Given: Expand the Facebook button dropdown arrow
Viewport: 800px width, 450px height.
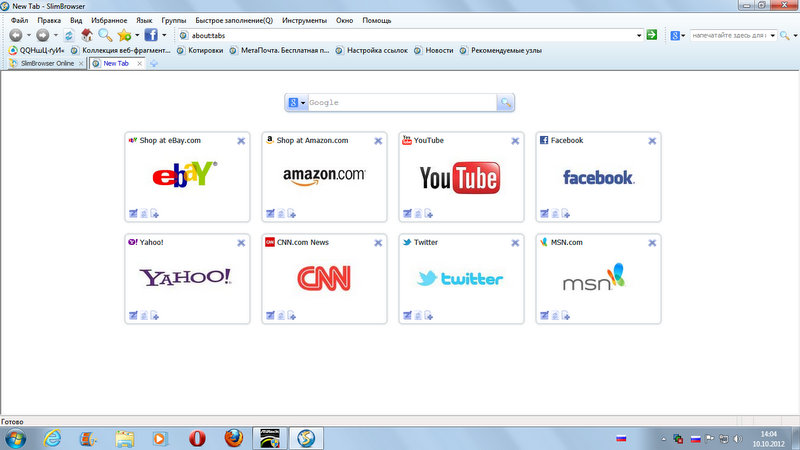Looking at the screenshot, I should click(164, 35).
